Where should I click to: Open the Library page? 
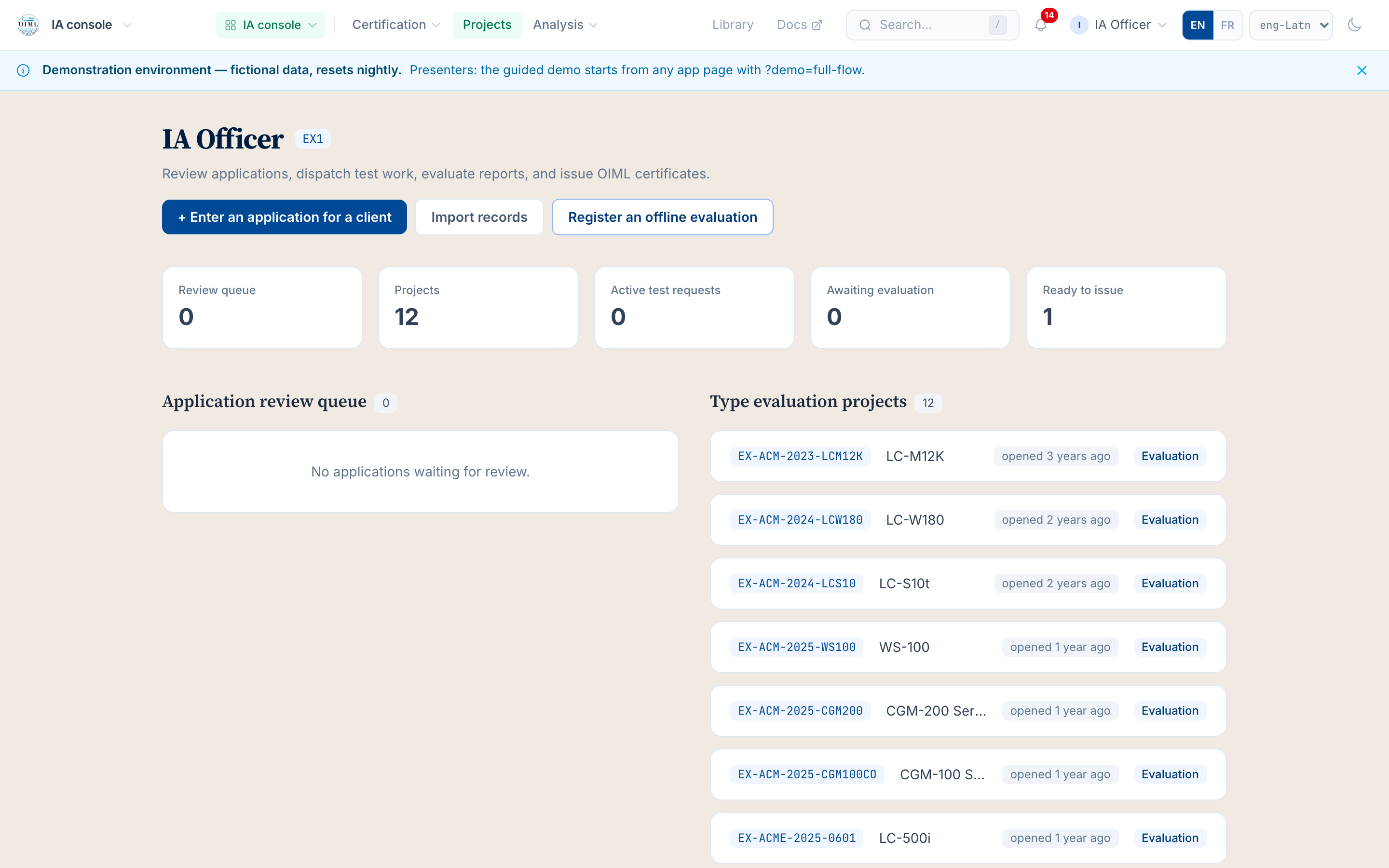[x=733, y=25]
